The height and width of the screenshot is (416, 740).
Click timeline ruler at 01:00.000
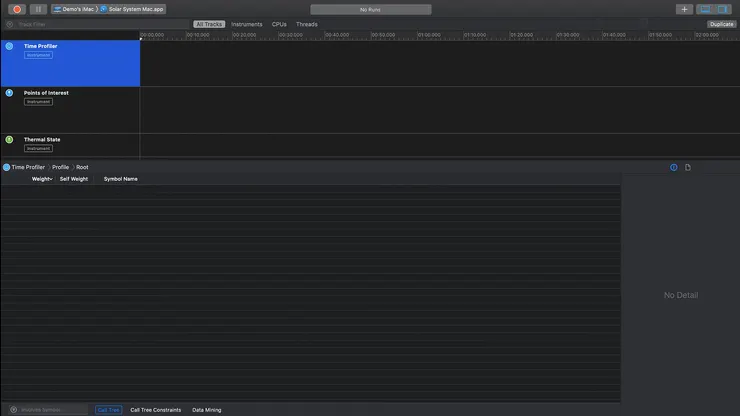point(429,35)
